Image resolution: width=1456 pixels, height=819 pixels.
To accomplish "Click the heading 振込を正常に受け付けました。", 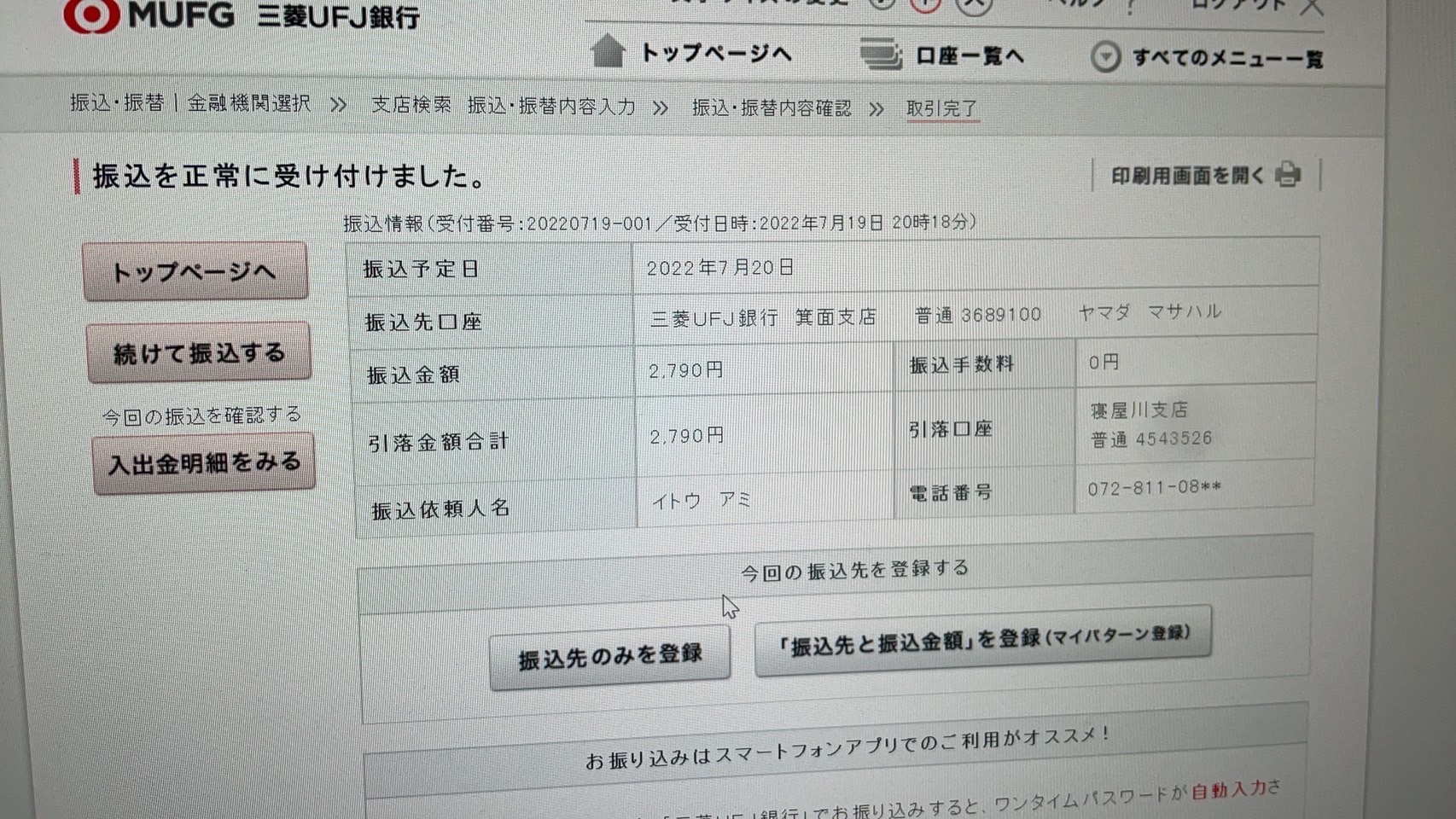I will point(289,176).
